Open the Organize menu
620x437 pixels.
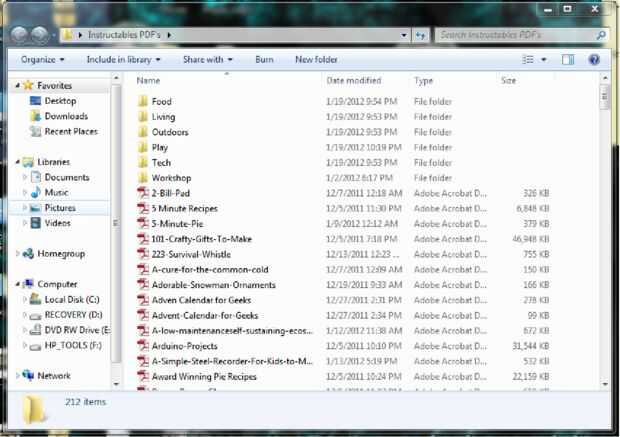[x=42, y=60]
